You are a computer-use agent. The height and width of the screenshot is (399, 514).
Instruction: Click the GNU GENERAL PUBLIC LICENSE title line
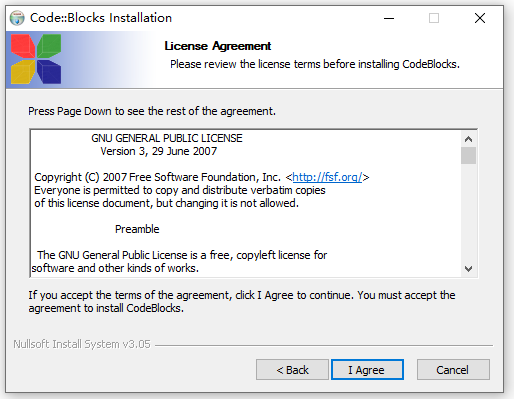(x=167, y=138)
